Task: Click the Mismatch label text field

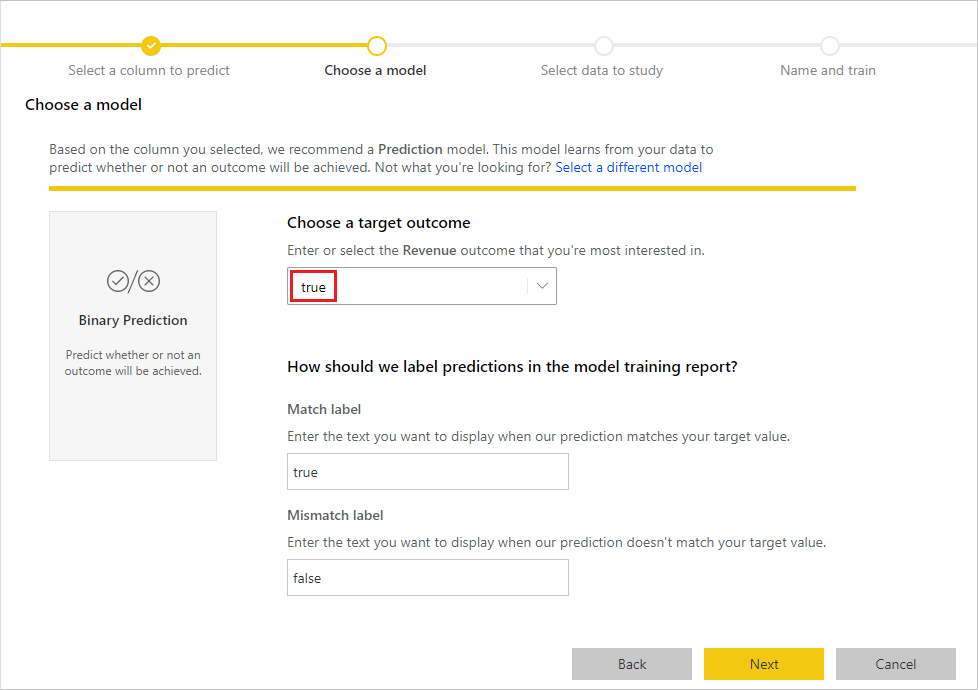Action: 428,578
